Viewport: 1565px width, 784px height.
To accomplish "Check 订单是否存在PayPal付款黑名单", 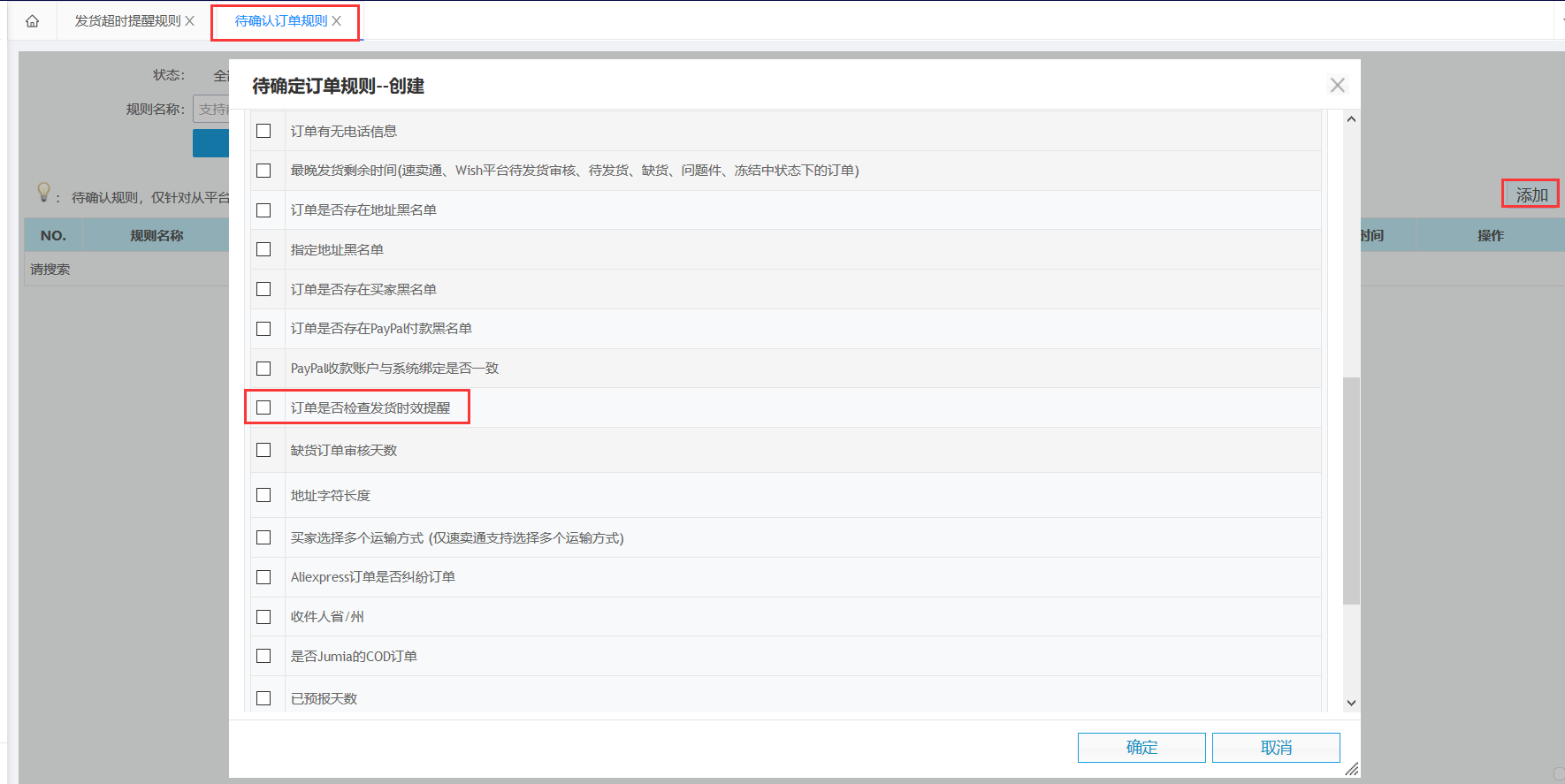I will pos(263,329).
